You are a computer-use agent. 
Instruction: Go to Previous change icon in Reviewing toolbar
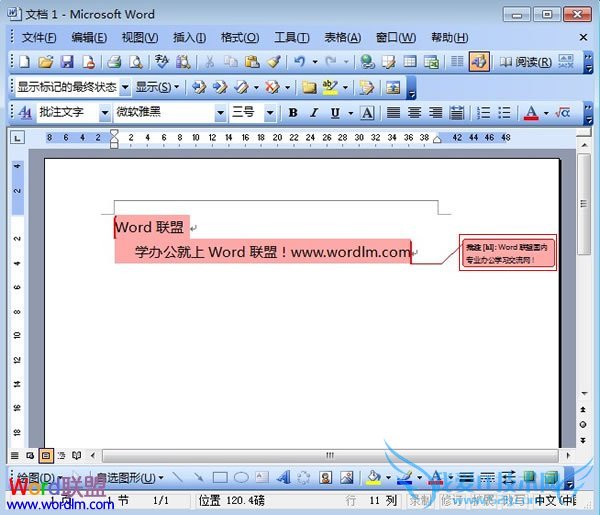pyautogui.click(x=199, y=87)
